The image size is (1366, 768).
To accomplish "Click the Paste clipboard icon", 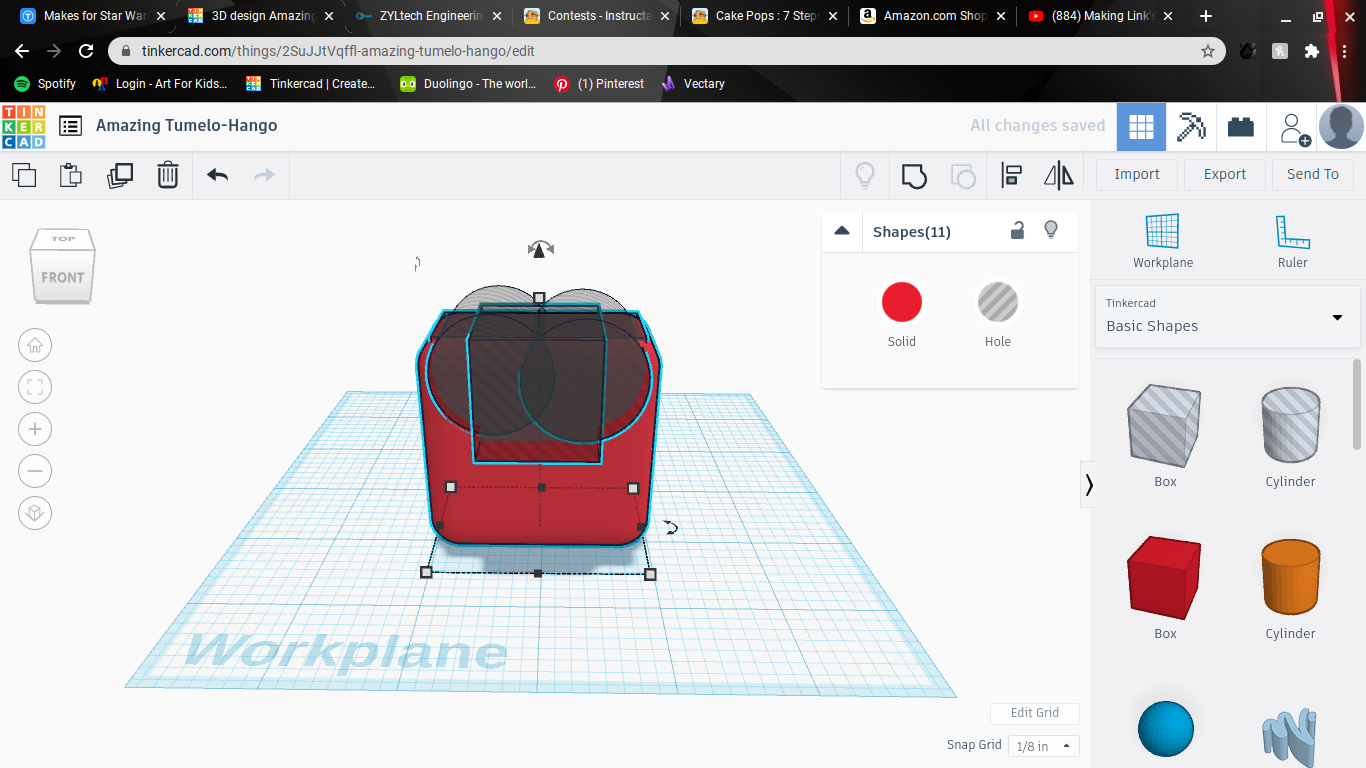I will (x=71, y=175).
